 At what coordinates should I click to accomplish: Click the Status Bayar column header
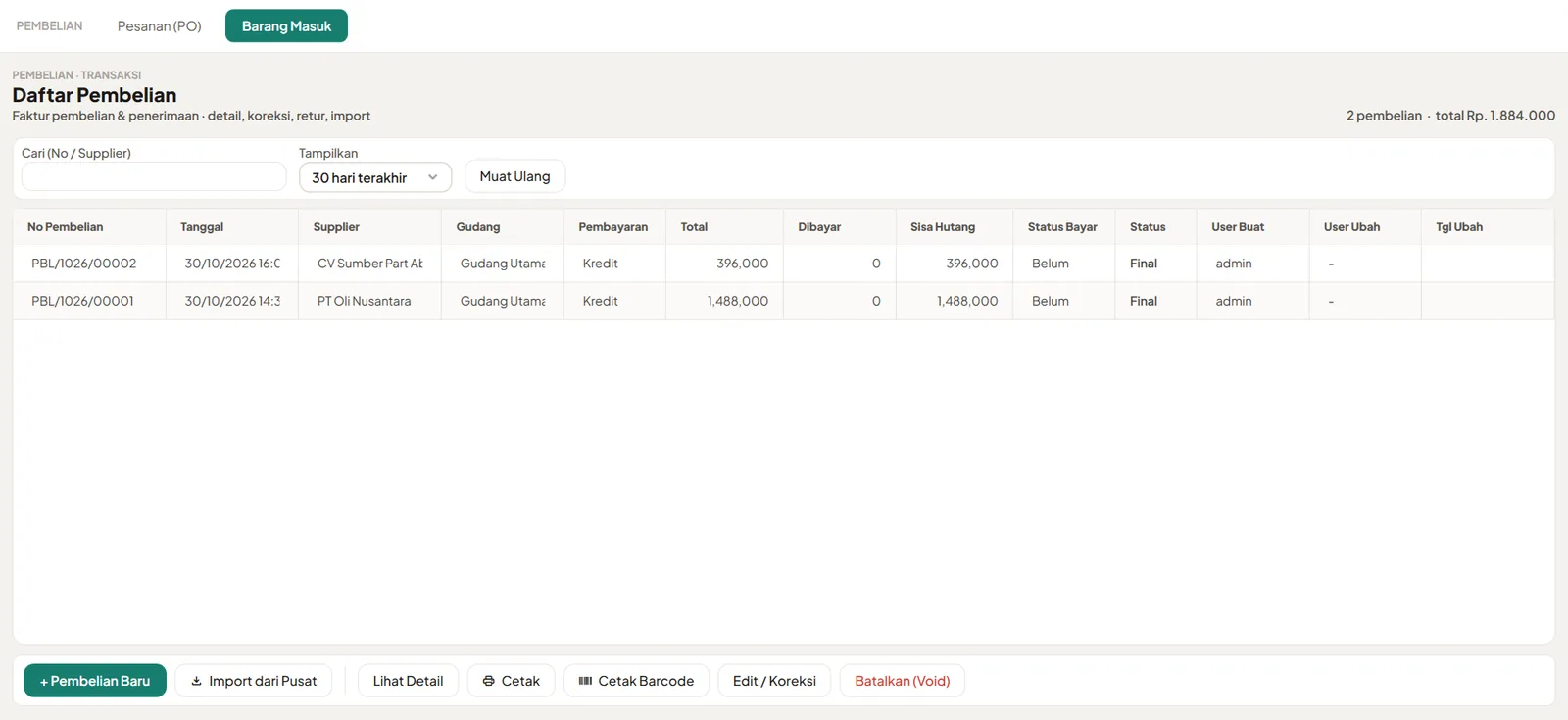tap(1063, 227)
